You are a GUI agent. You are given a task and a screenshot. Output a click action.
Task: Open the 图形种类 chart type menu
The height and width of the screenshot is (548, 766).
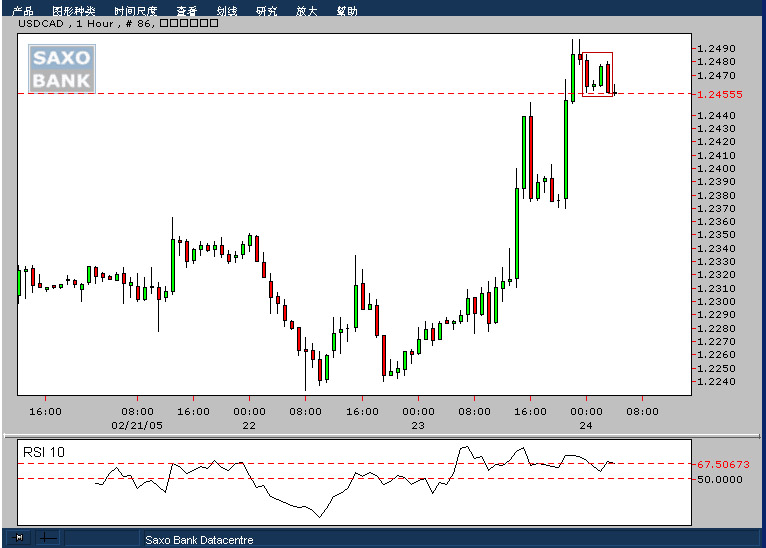(x=72, y=11)
